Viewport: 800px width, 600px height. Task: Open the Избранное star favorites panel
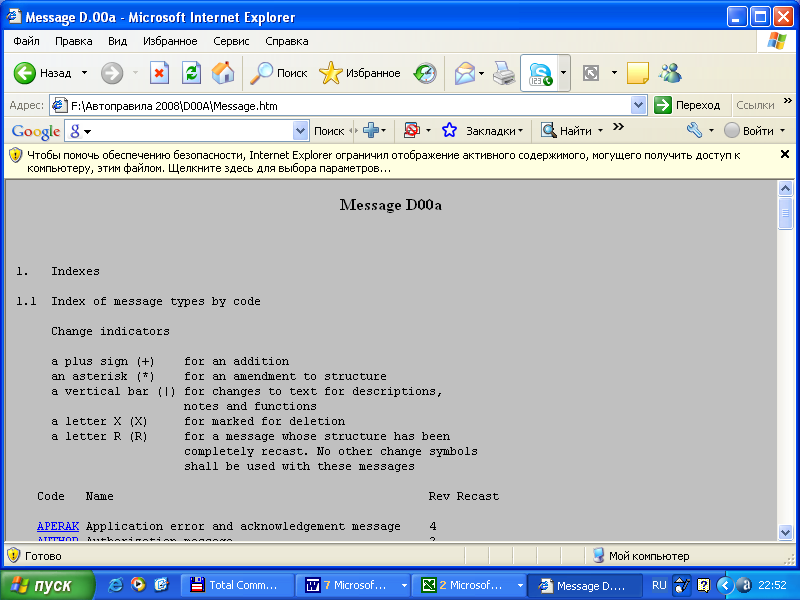tap(360, 73)
